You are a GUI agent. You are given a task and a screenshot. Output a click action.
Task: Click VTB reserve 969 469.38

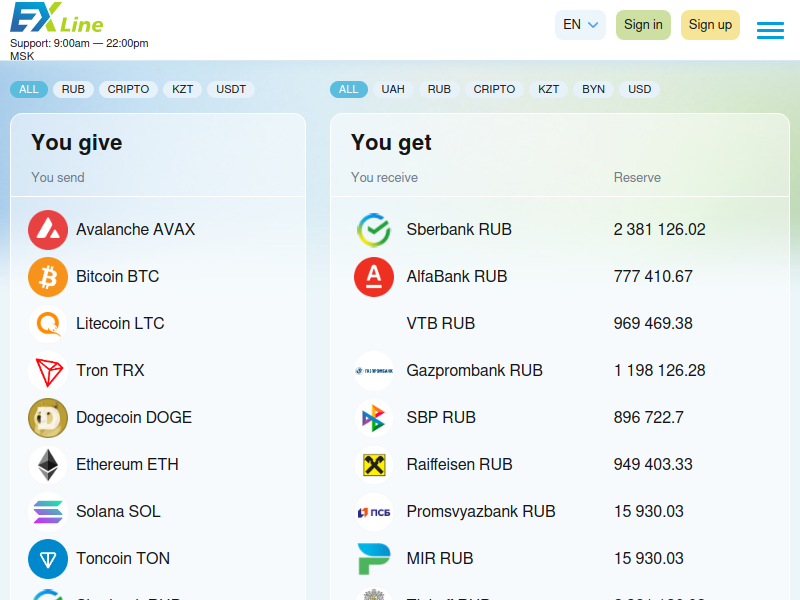(653, 323)
